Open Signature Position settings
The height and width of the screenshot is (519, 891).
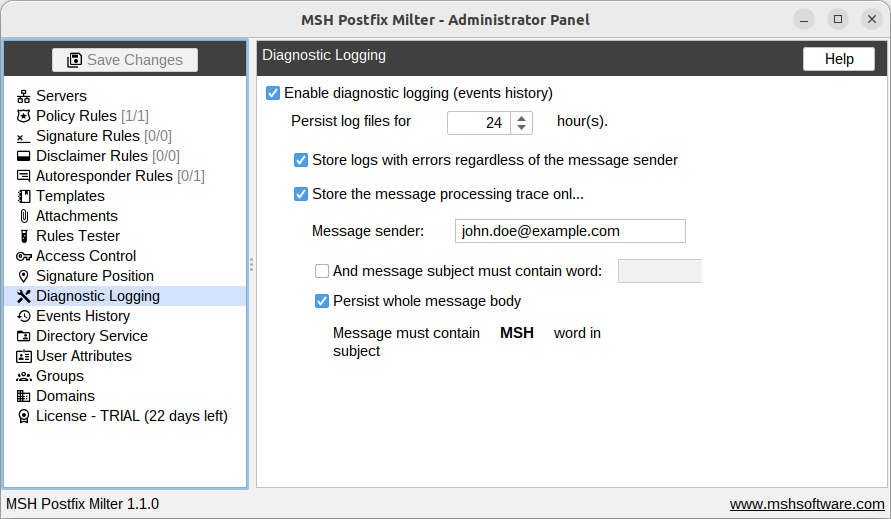click(x=95, y=276)
